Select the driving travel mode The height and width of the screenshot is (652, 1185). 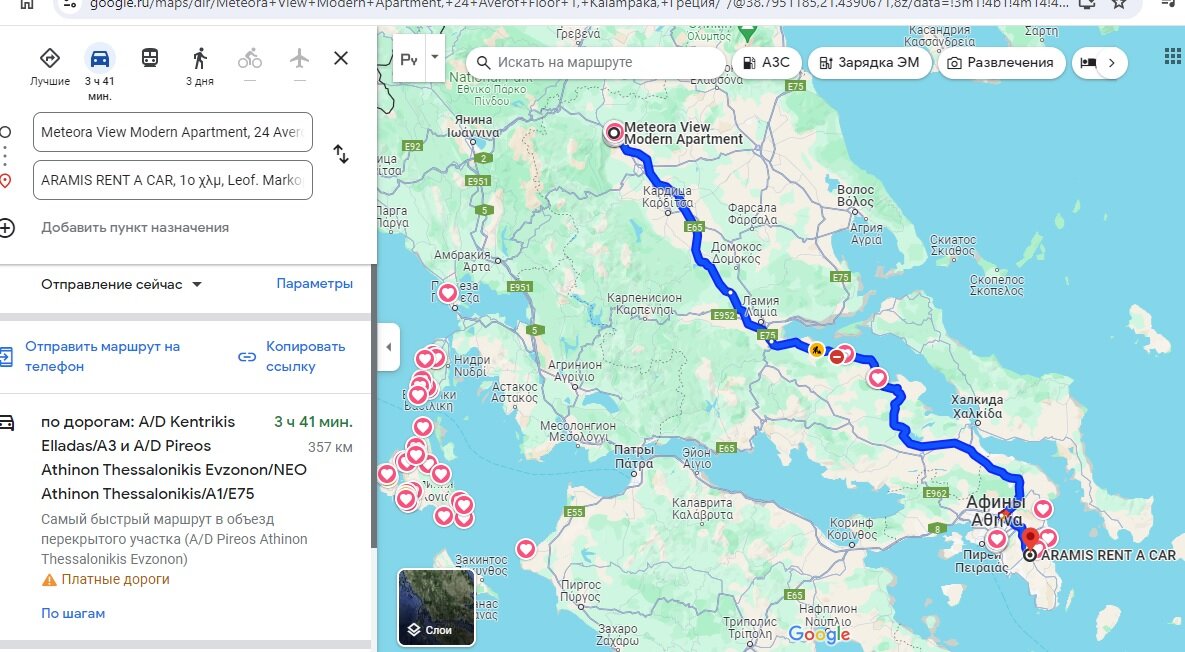[98, 57]
